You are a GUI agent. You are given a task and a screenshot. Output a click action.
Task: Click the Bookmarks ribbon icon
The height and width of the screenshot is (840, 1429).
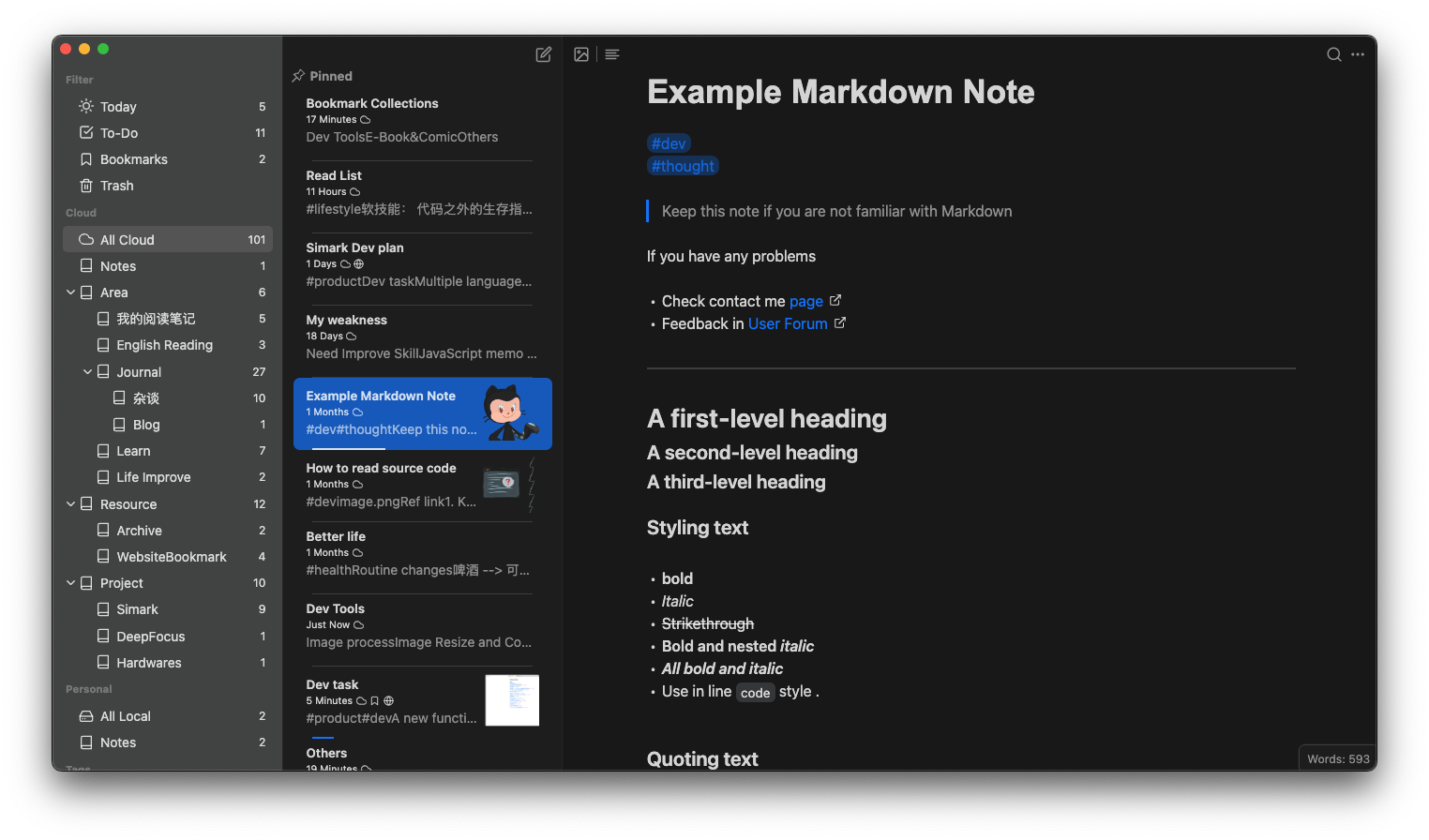86,158
